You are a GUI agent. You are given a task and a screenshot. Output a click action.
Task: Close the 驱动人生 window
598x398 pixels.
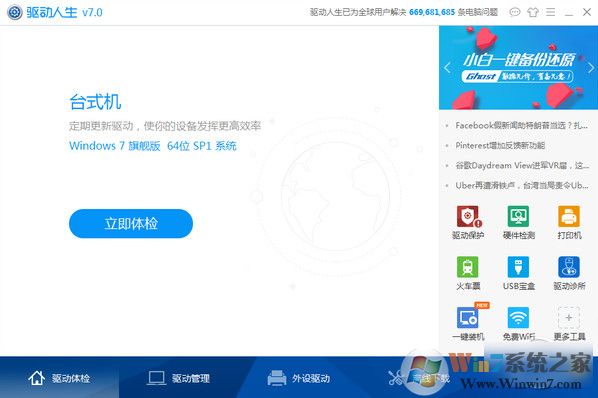(x=587, y=12)
